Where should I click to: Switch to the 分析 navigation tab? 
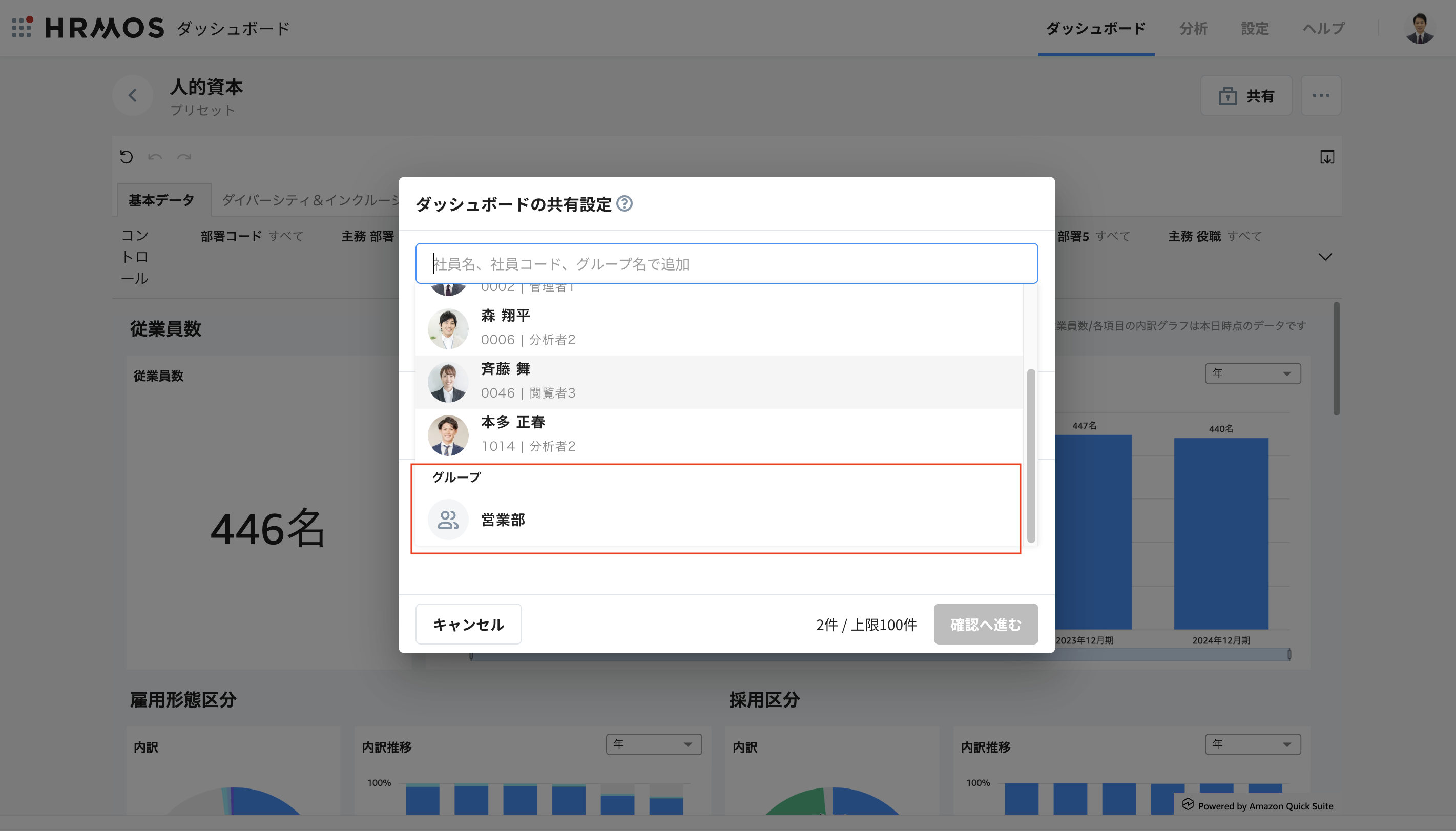(1193, 28)
